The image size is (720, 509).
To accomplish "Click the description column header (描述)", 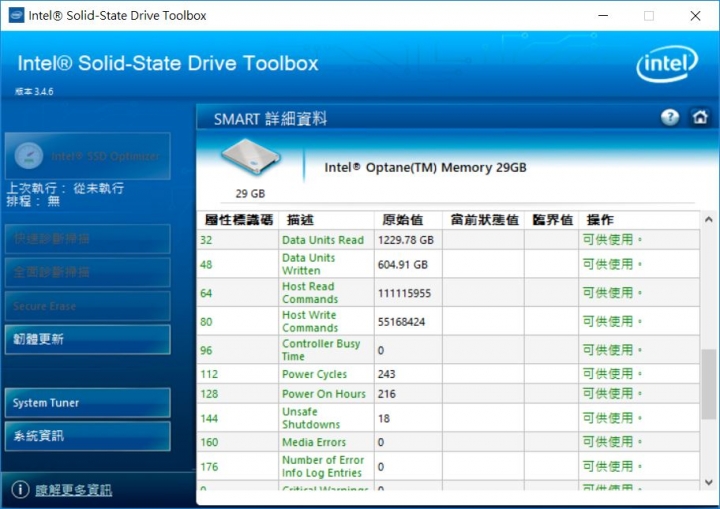I will pyautogui.click(x=300, y=220).
